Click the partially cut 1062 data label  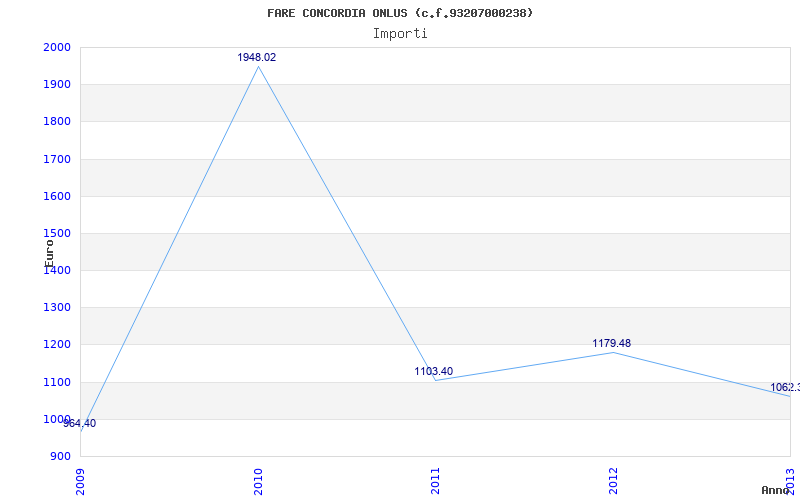[x=785, y=388]
